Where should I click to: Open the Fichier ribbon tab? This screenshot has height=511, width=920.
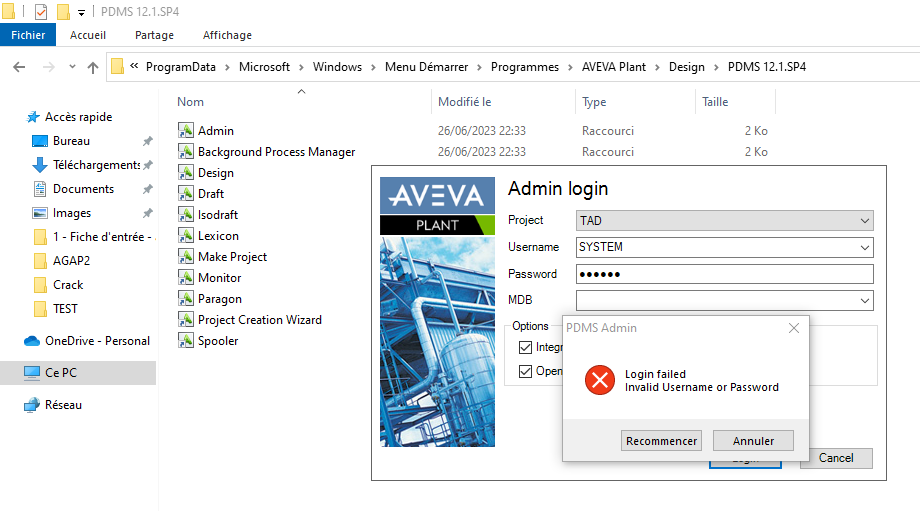(x=28, y=35)
